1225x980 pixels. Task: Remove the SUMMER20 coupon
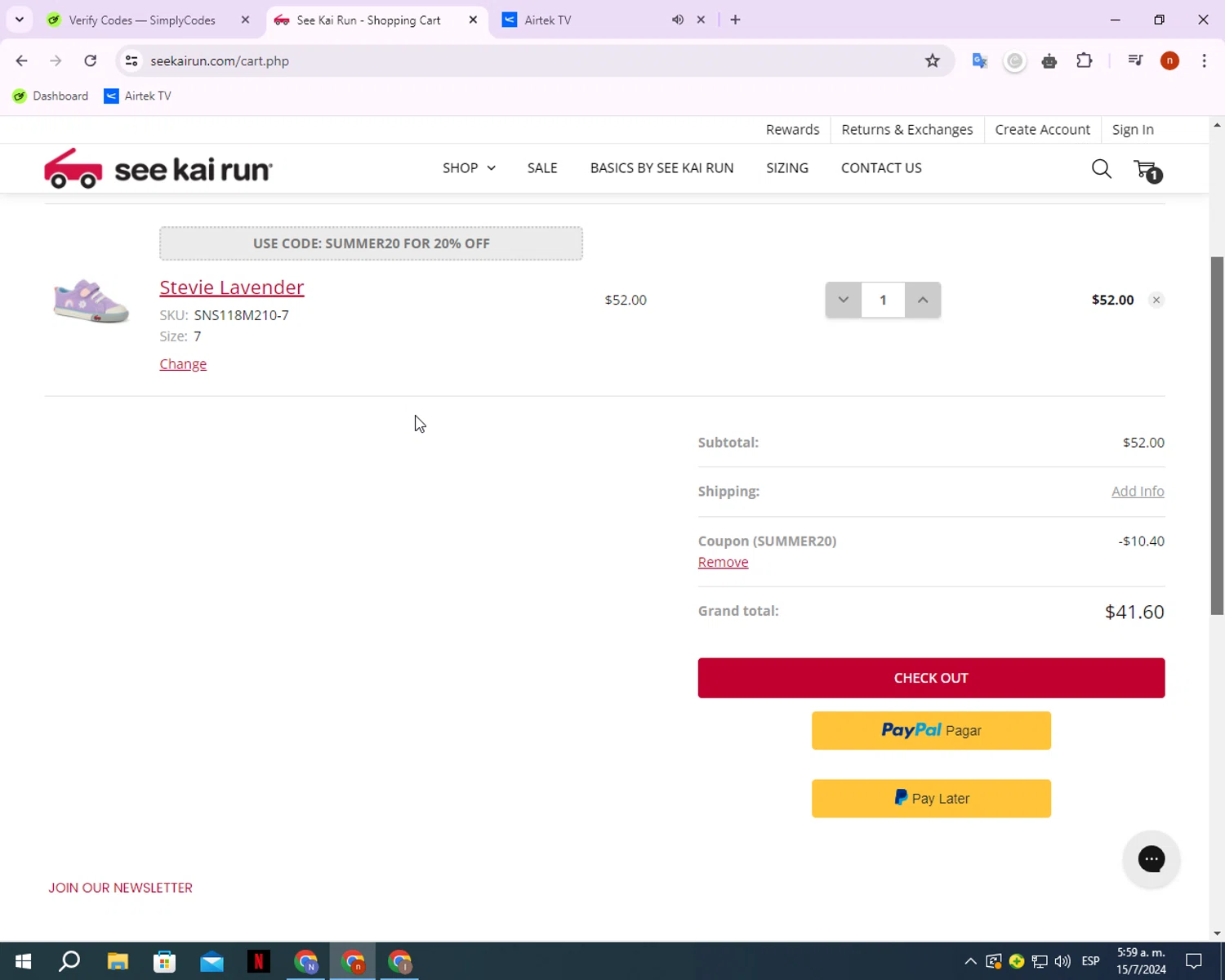pyautogui.click(x=723, y=562)
